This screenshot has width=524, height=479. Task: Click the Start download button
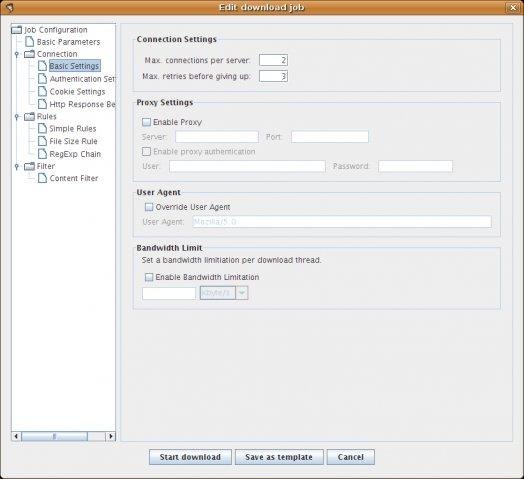190,457
